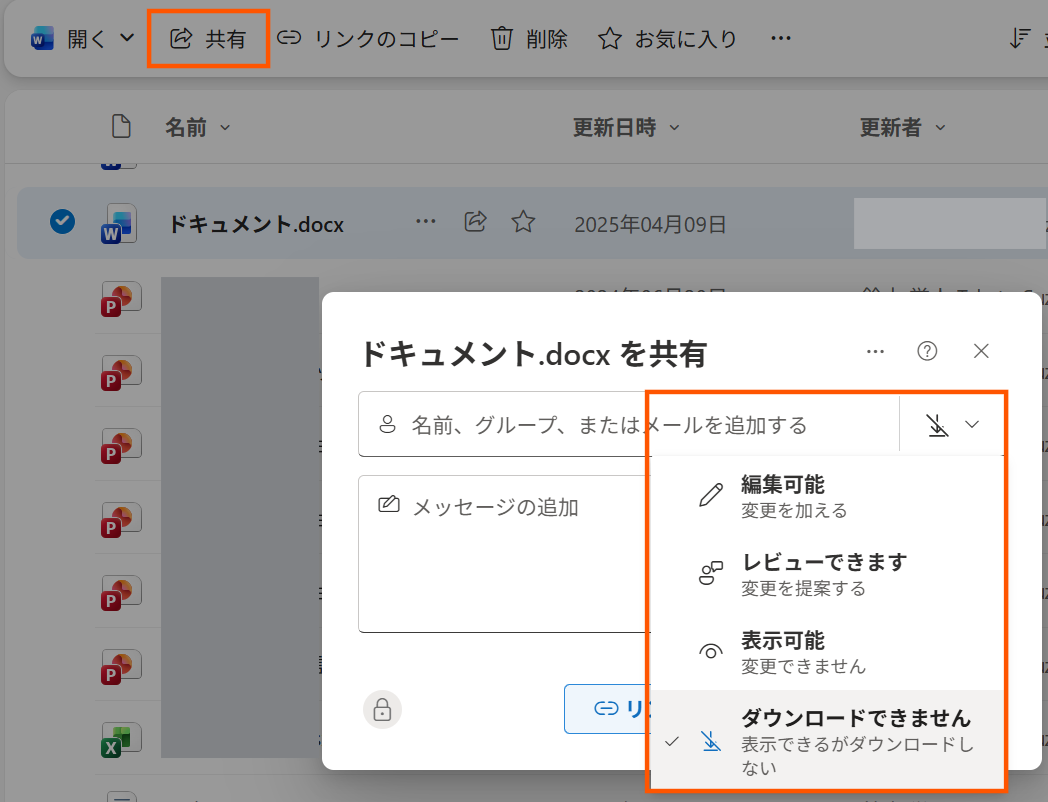Viewport: 1048px width, 802px height.
Task: Uncheck the ドキュメント.docx row selection circle
Action: pos(62,221)
